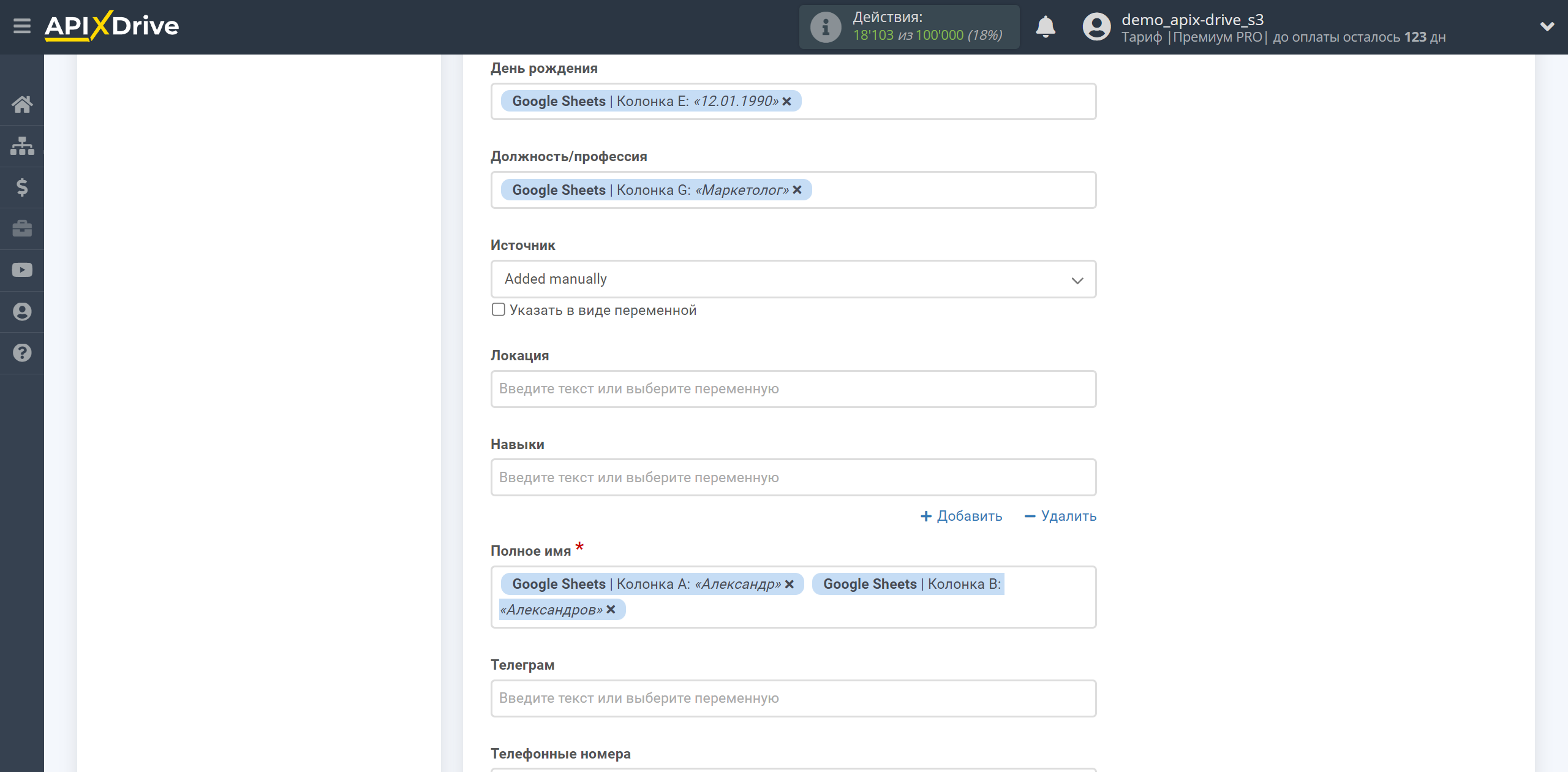Click the Добавить link for Навыки

962,516
